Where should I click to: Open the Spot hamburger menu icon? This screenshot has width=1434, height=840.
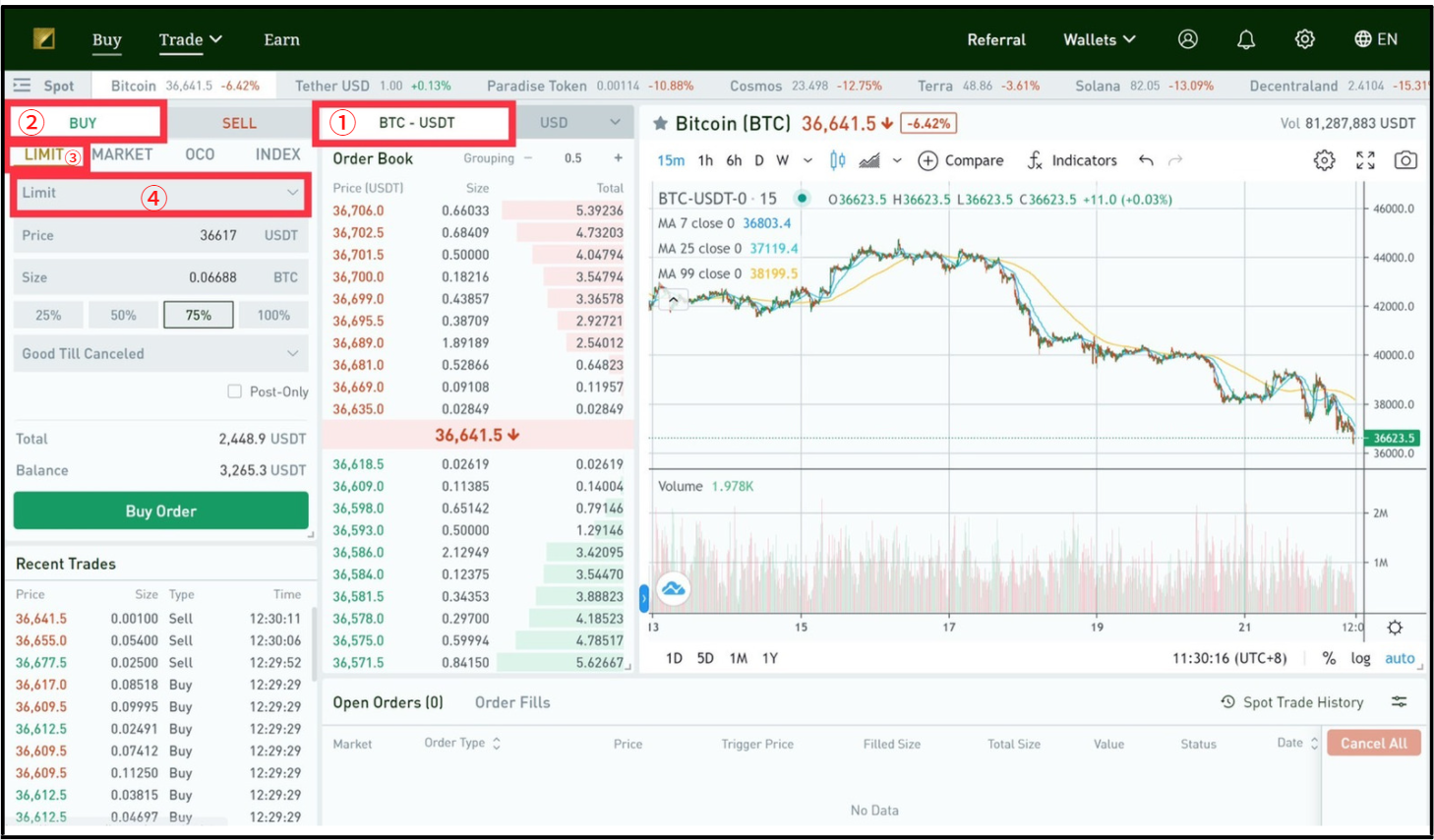point(22,86)
